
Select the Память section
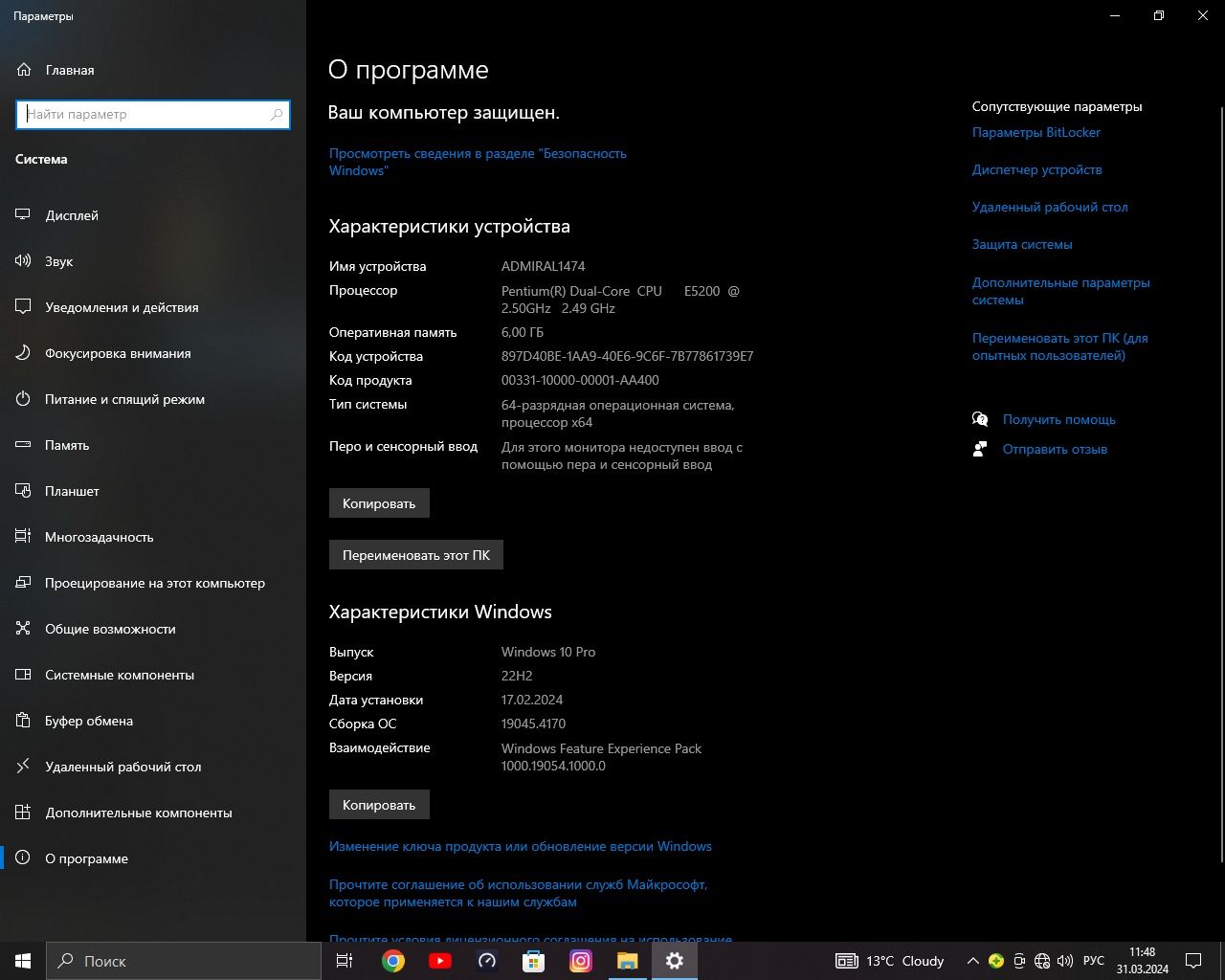click(153, 445)
